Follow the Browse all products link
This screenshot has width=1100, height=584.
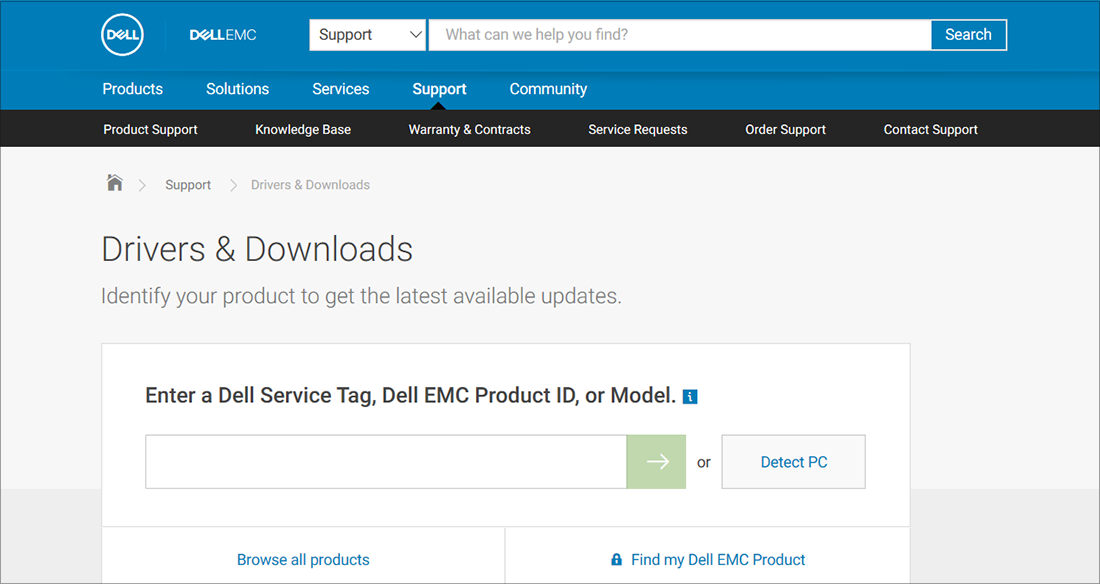point(303,560)
